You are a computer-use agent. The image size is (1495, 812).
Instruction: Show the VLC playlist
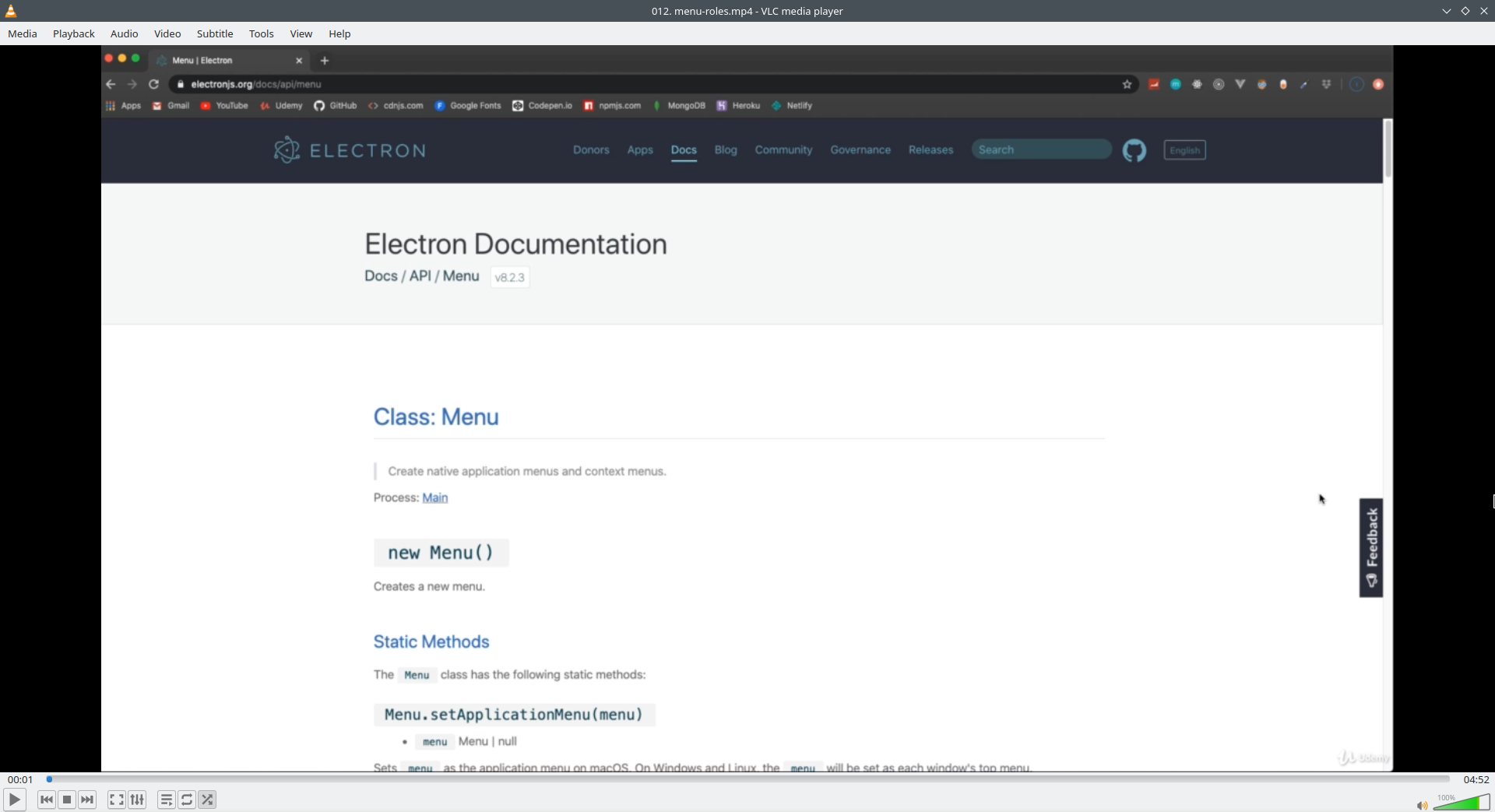tap(166, 800)
